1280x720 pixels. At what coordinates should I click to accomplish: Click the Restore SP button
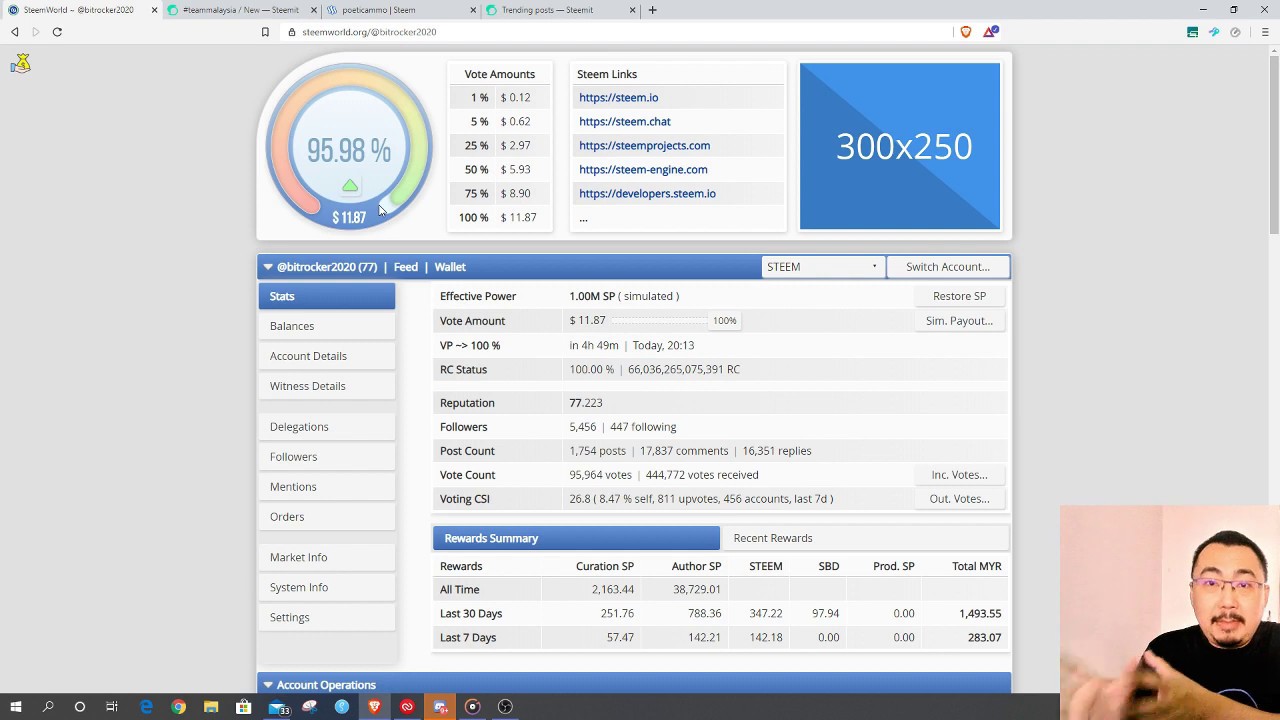click(x=959, y=296)
